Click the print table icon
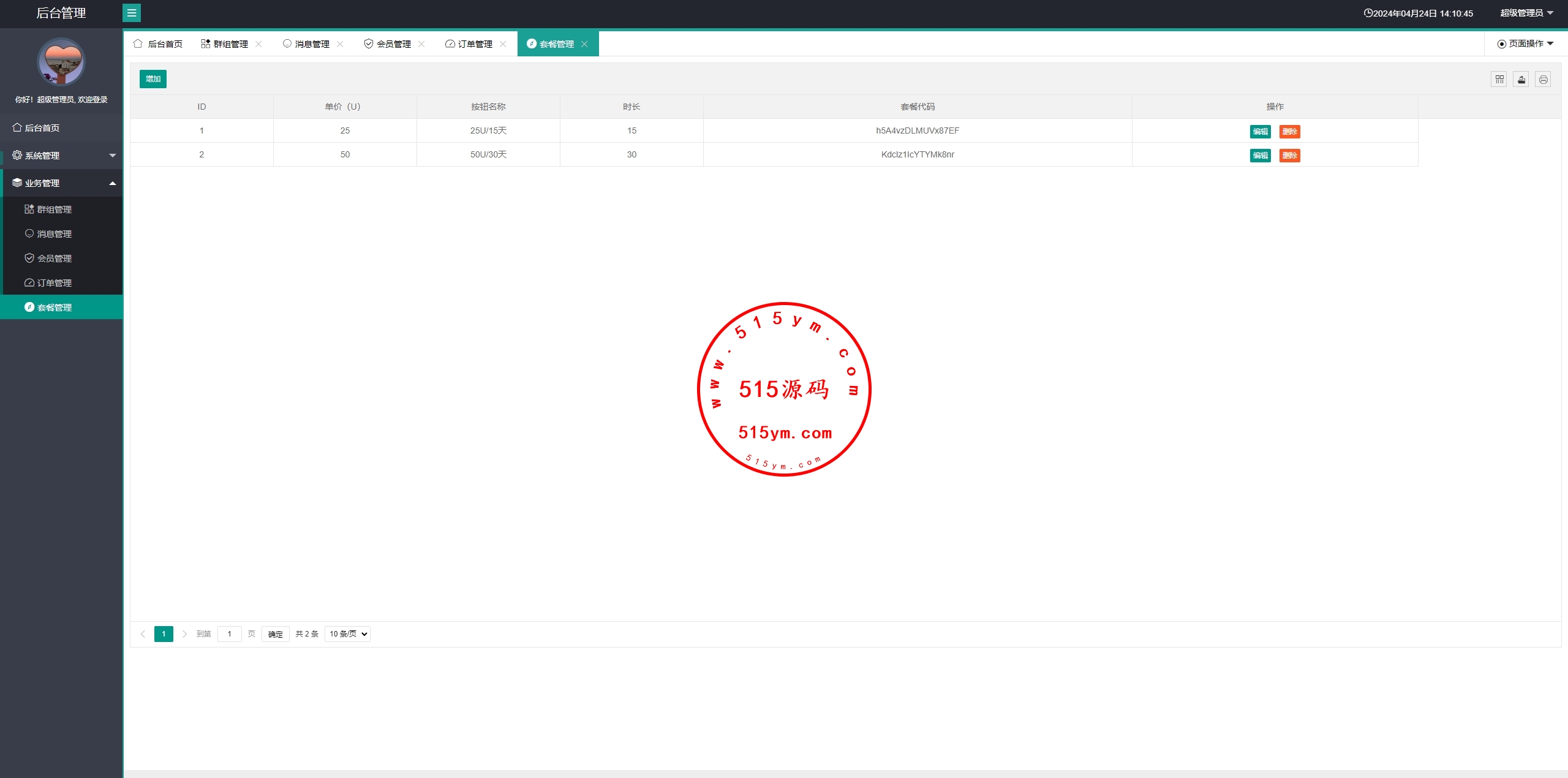 click(1543, 79)
